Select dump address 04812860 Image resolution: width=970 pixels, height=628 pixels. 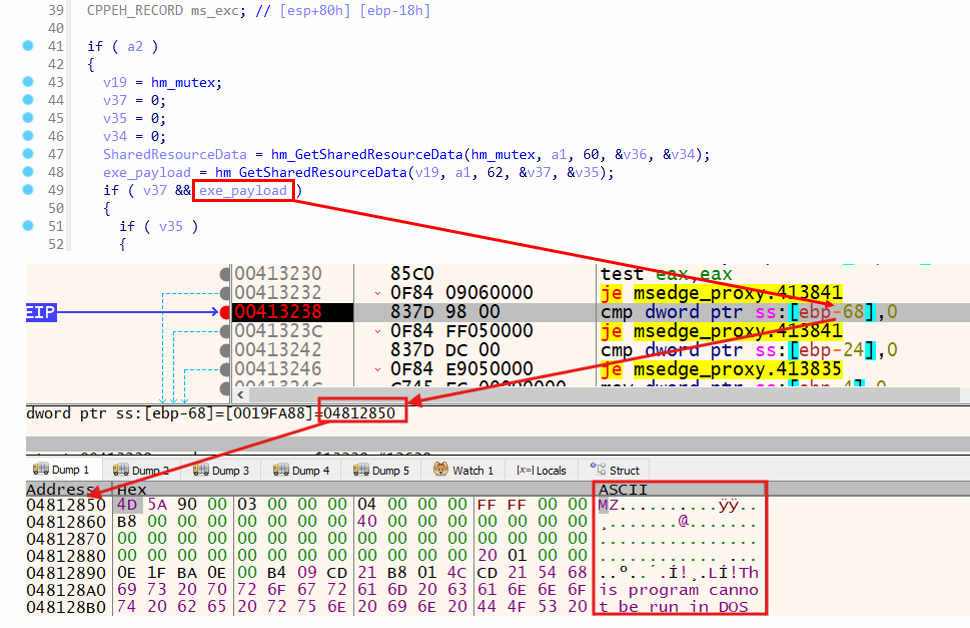tap(66, 522)
